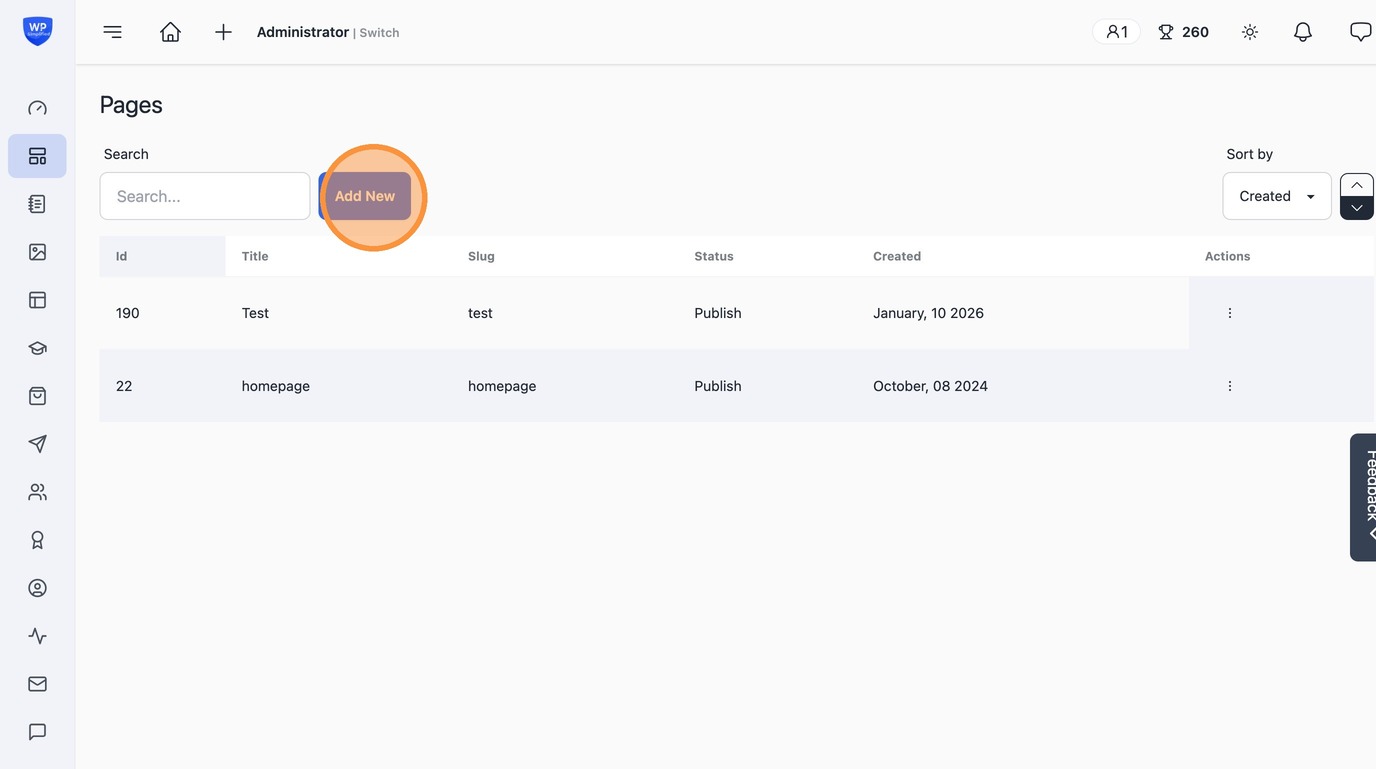Click the Slug column header
The width and height of the screenshot is (1376, 769).
point(481,256)
